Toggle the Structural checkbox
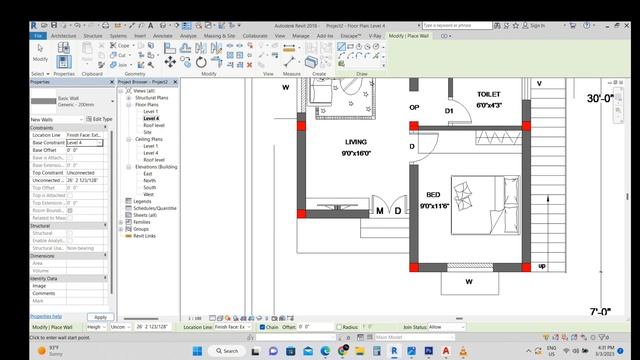Viewport: 640px width, 360px height. [70, 233]
